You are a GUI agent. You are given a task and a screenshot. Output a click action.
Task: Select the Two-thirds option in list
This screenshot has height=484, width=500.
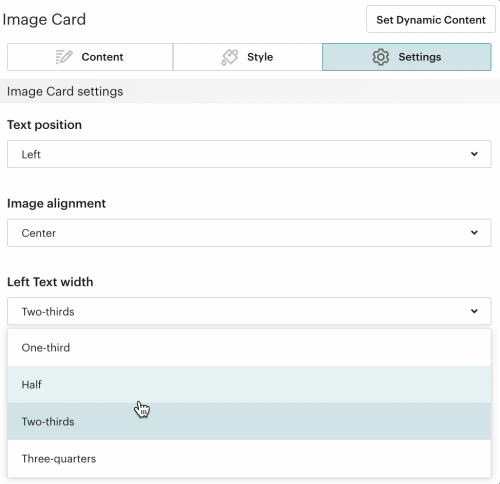tap(249, 421)
